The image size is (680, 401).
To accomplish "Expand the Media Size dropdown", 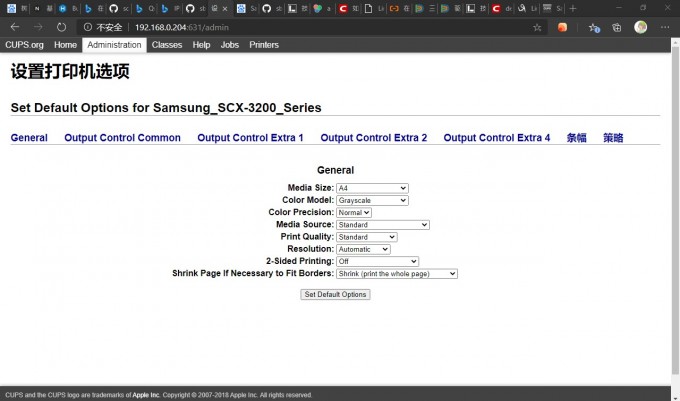I will (372, 188).
